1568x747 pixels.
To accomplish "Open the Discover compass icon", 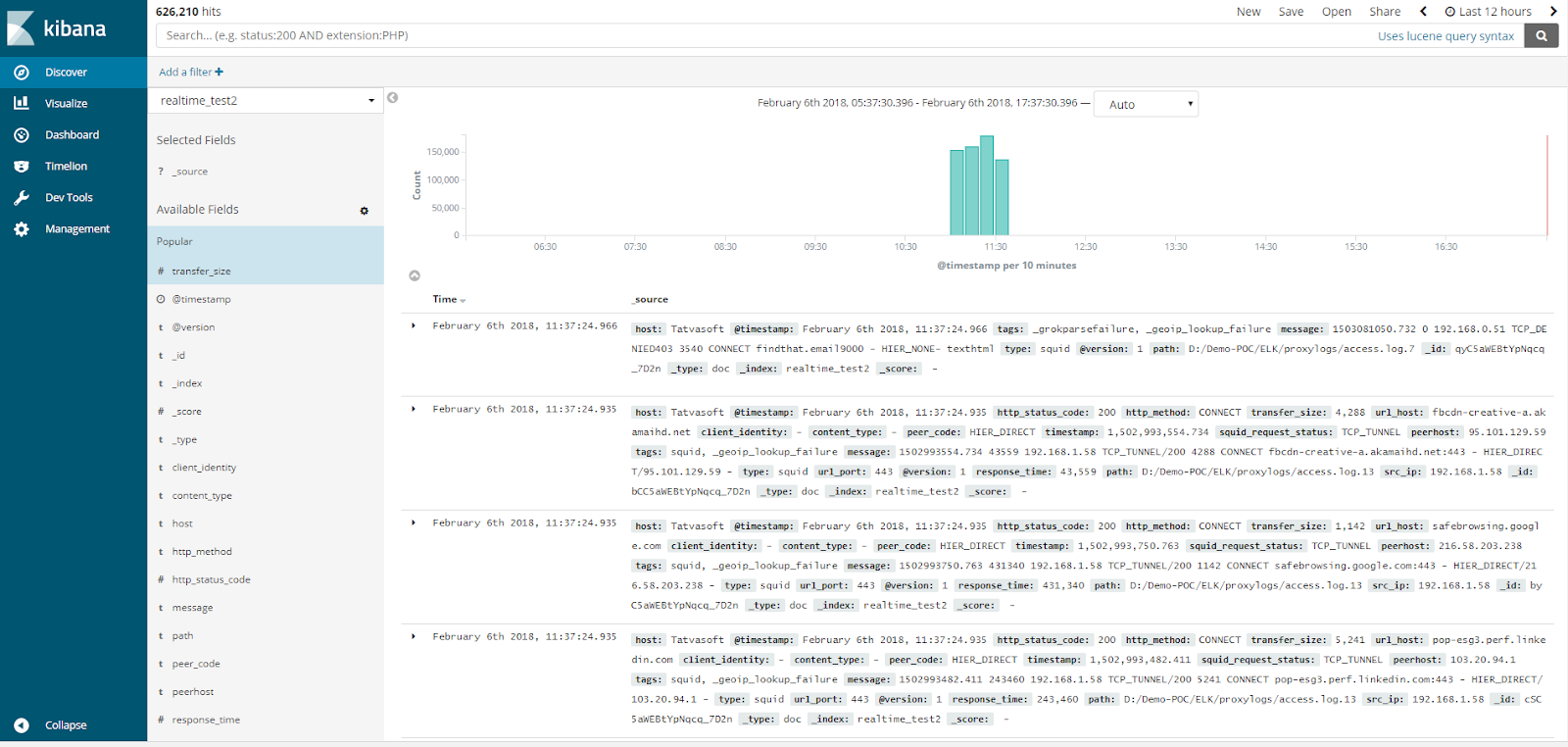I will (x=22, y=73).
